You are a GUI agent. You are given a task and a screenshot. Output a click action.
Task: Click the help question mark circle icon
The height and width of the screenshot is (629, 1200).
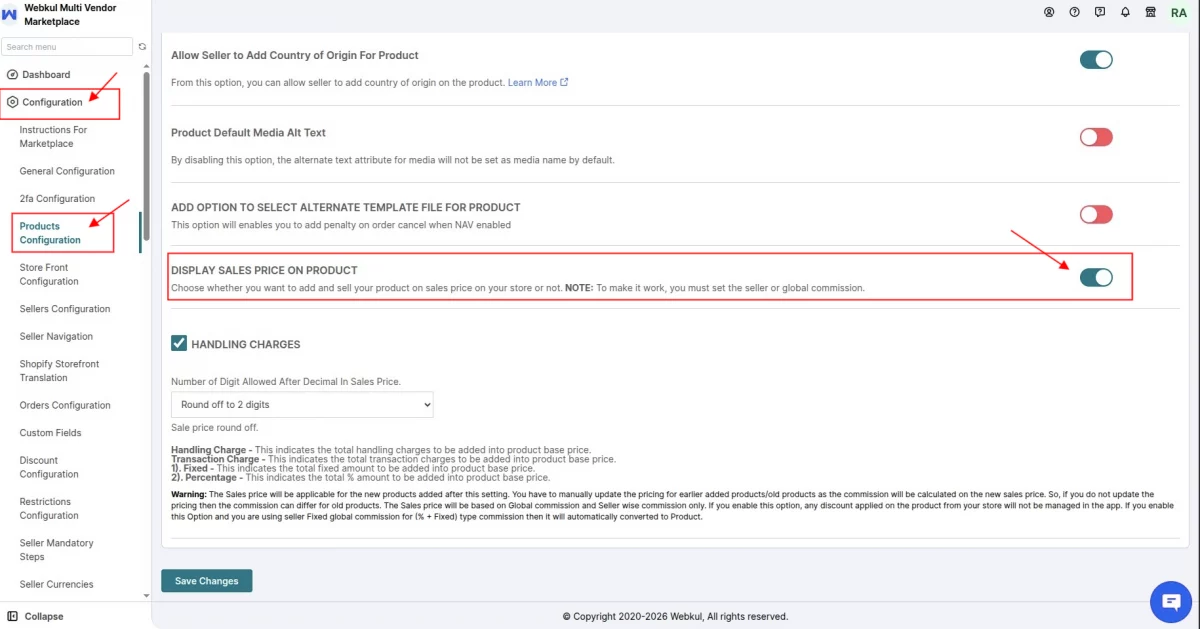tap(1075, 12)
